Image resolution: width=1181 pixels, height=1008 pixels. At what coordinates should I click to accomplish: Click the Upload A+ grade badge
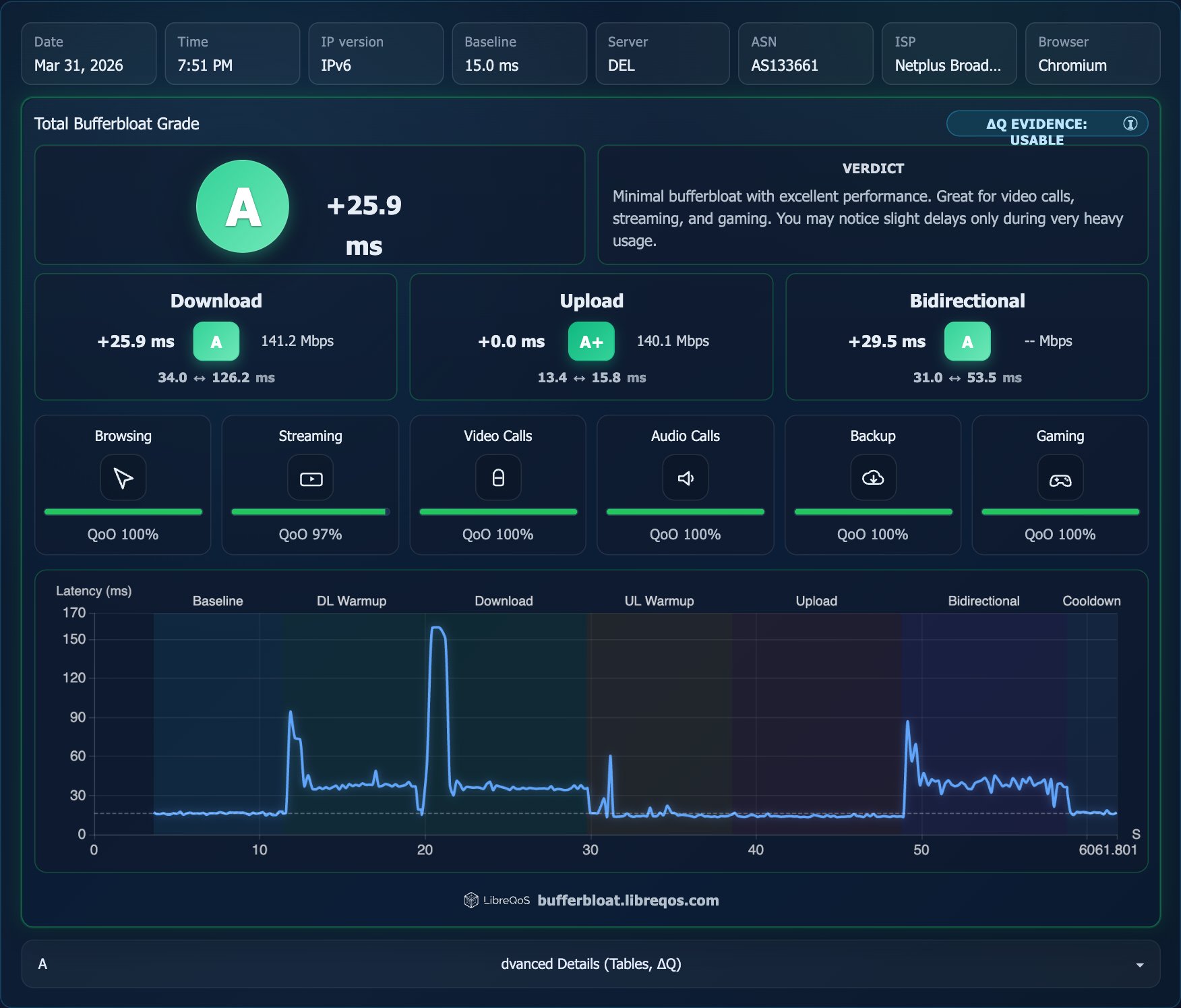coord(590,341)
